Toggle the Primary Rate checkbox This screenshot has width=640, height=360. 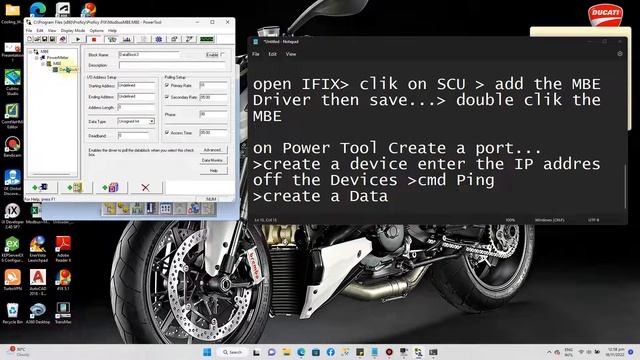point(167,85)
